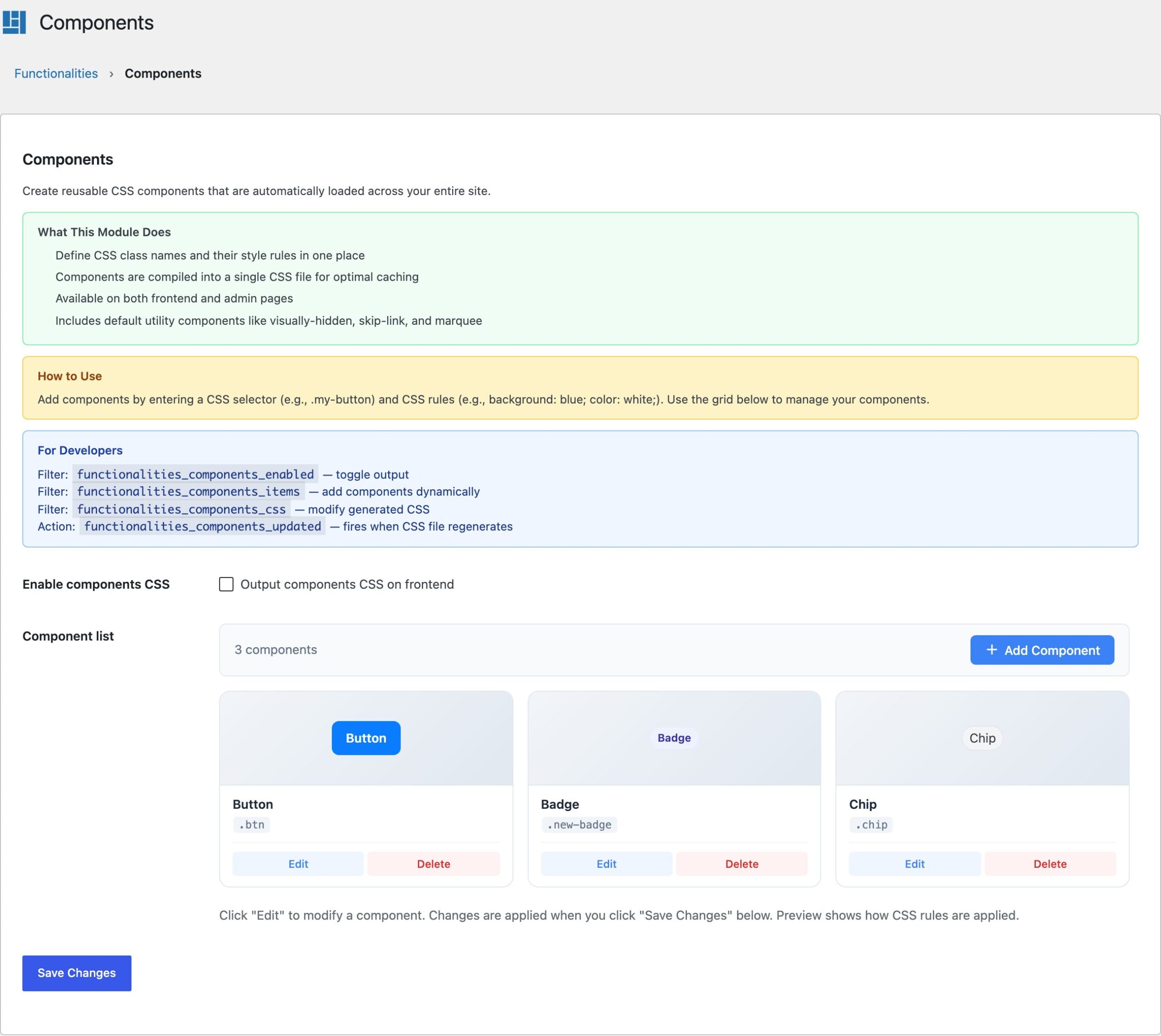Click the blue Button preview thumbnail
1161x1036 pixels.
[x=366, y=738]
